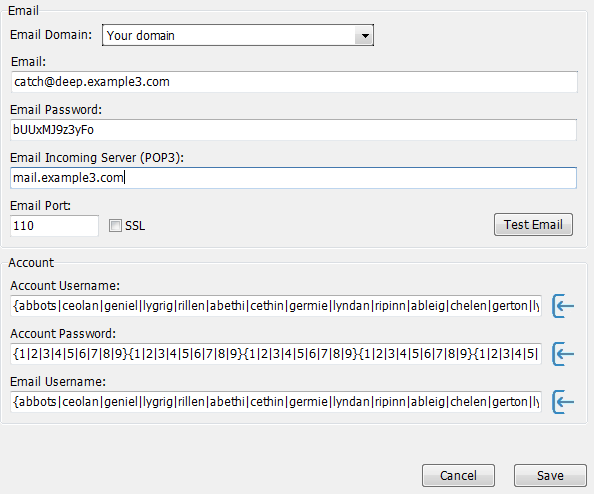
Task: Click the insert arrow icon beside Account Password
Action: 563,354
